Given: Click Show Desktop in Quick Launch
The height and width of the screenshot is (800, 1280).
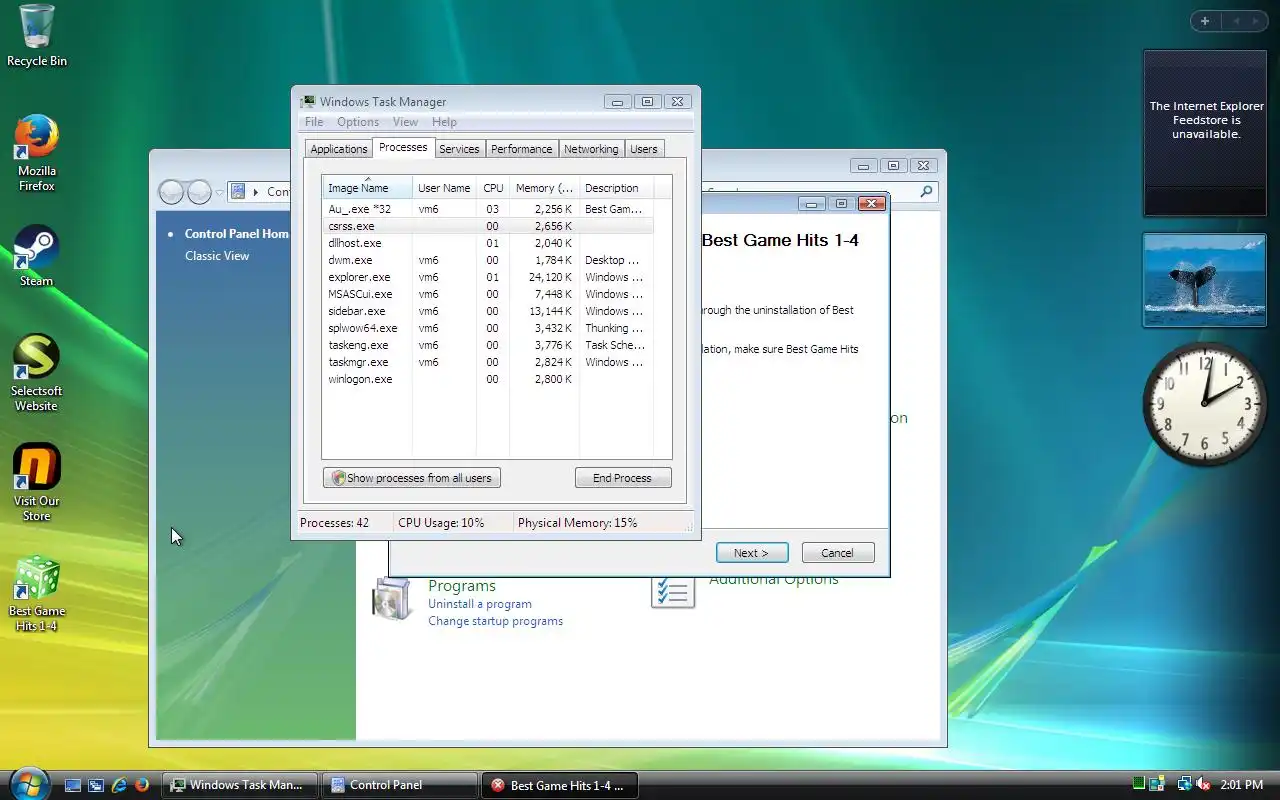Looking at the screenshot, I should [x=73, y=785].
